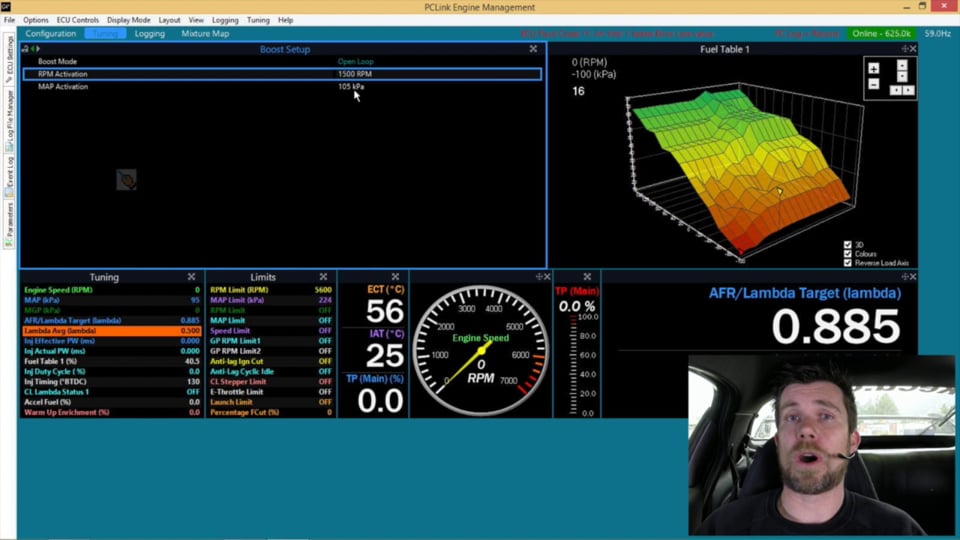960x540 pixels.
Task: Open the ECU Settings side tab
Action: tap(9, 59)
